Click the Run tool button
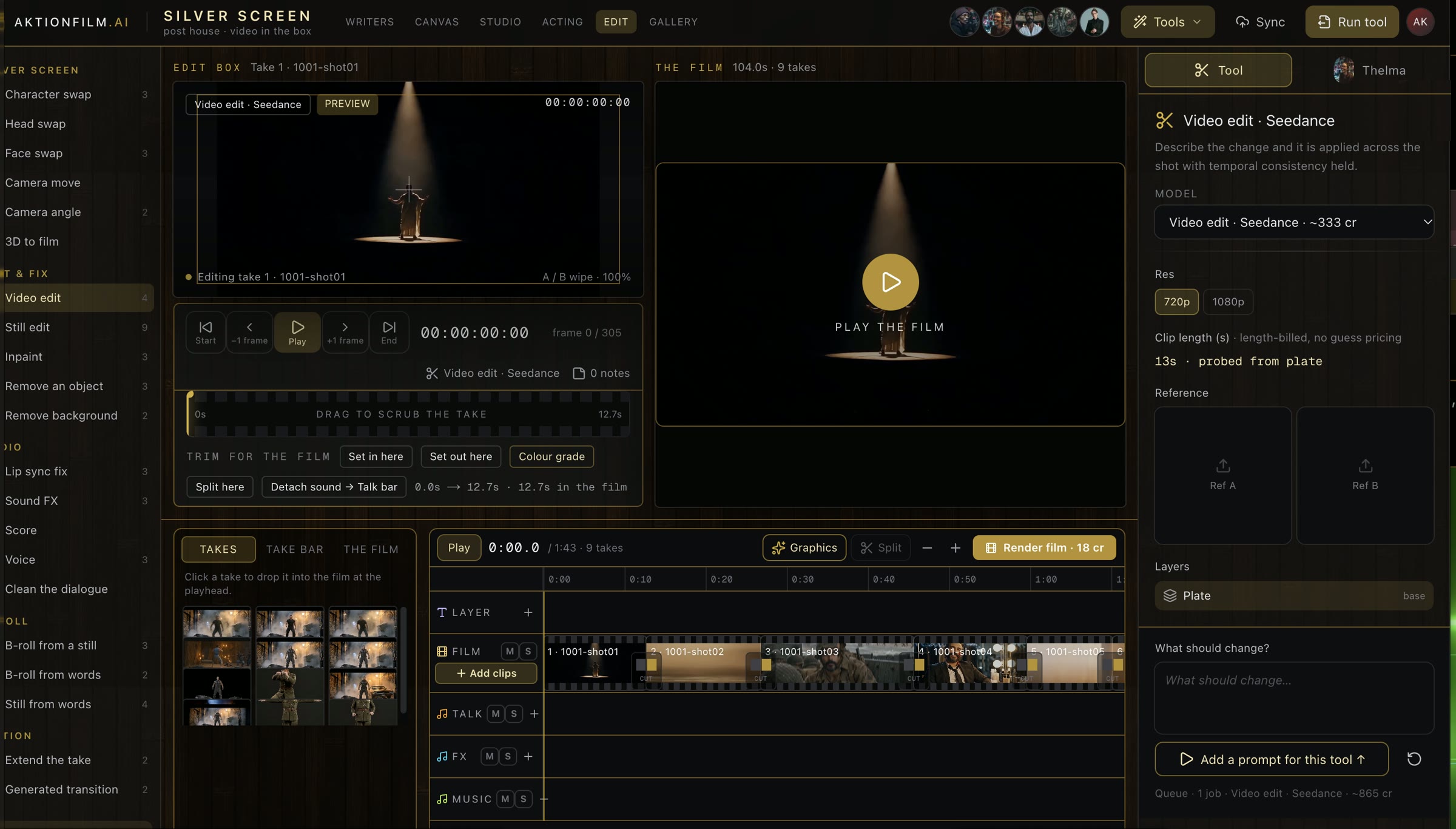Image resolution: width=1456 pixels, height=829 pixels. click(x=1352, y=22)
